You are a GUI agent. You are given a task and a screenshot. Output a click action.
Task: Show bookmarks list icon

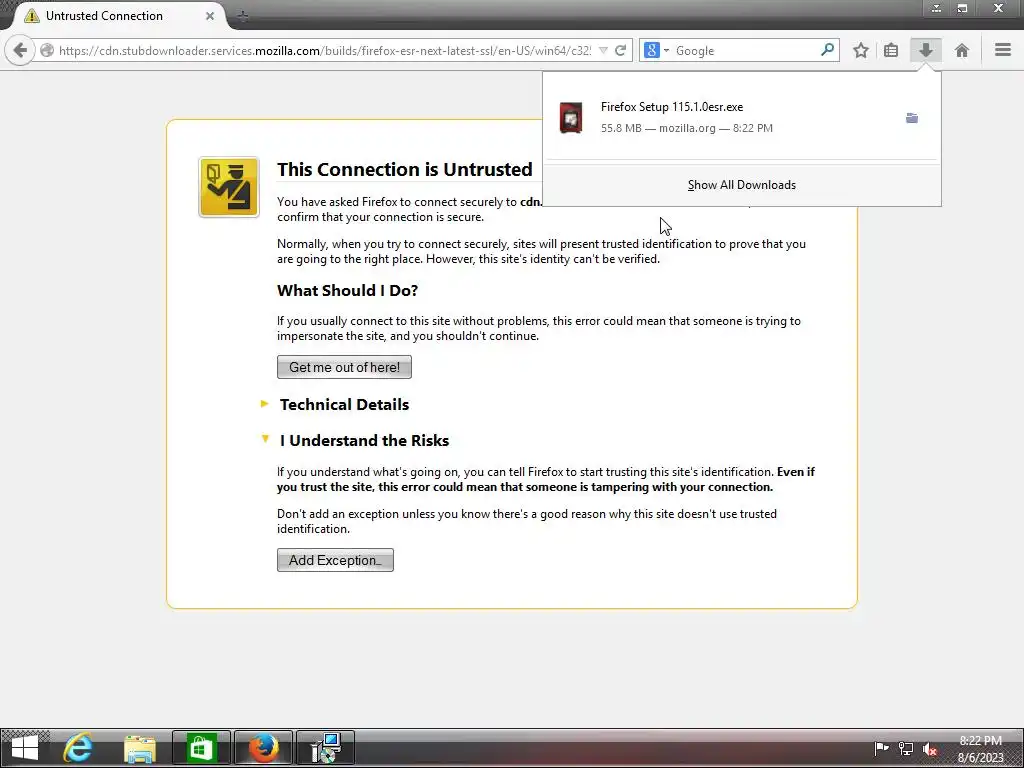(891, 50)
